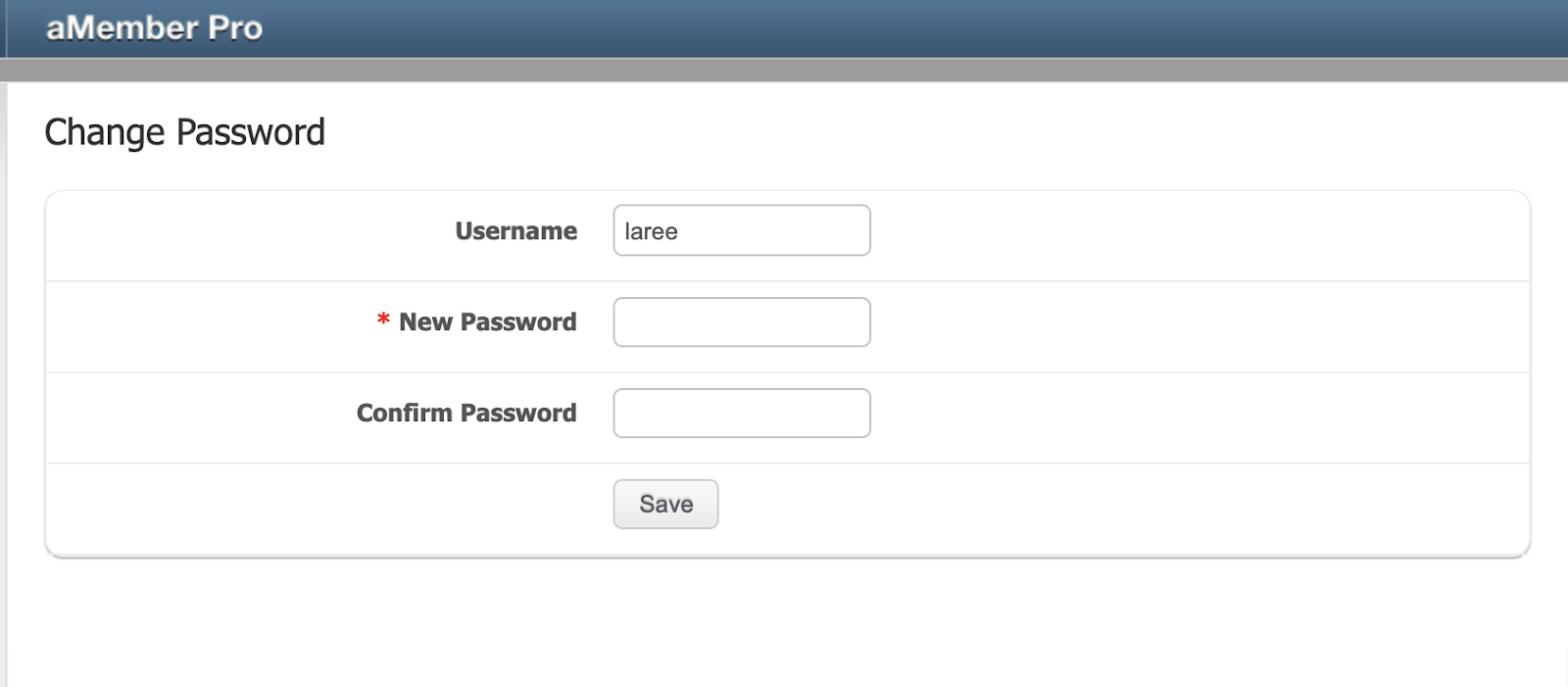This screenshot has height=687, width=1568.
Task: Click the aMember Pro header title
Action: 154,27
